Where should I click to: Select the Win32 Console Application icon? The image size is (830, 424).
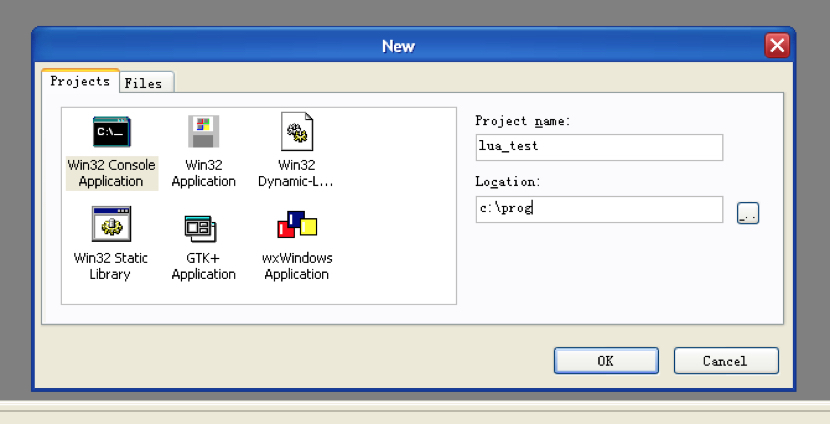[x=111, y=132]
